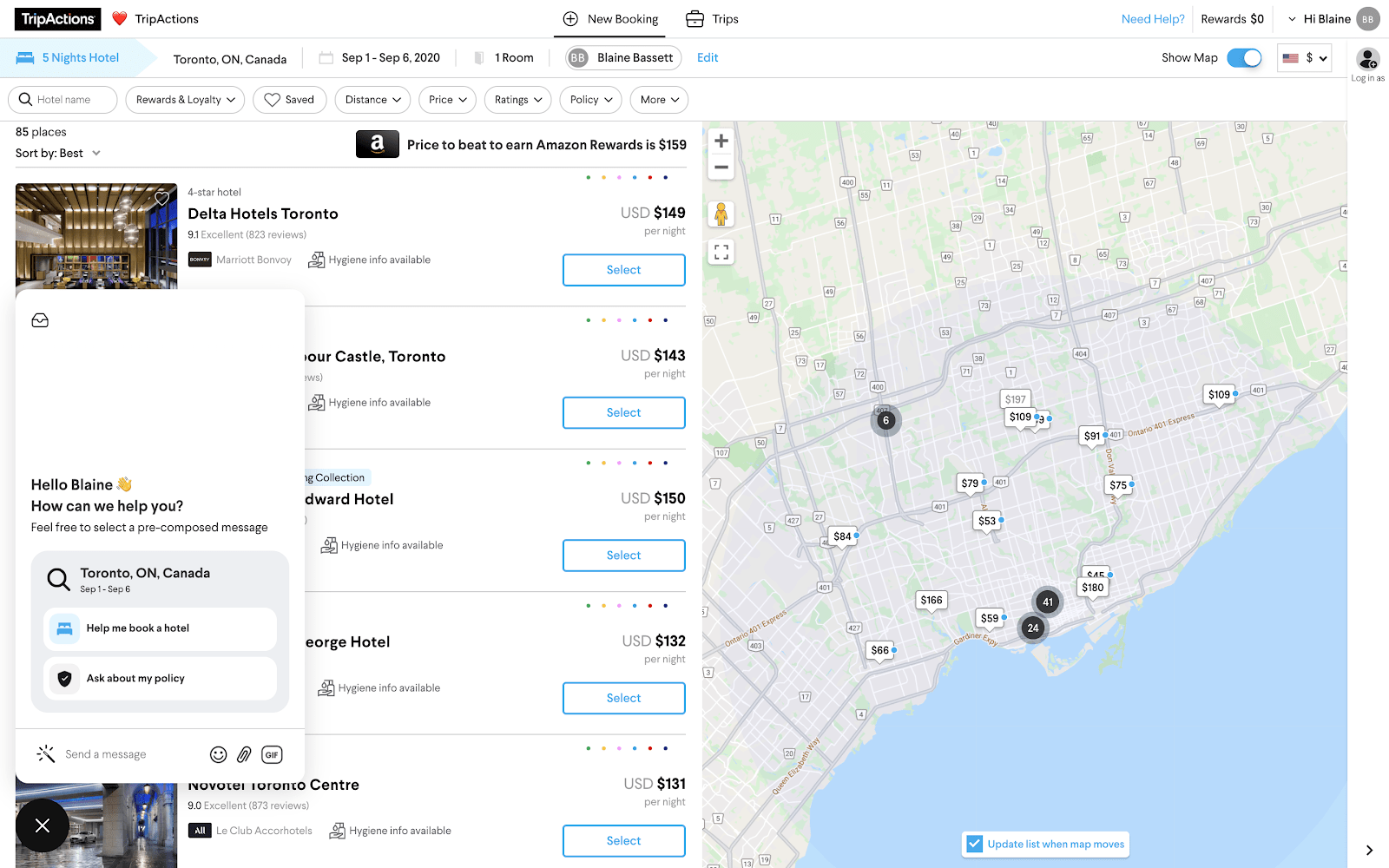1389x868 pixels.
Task: Click the Street View pegman icon
Action: 721,214
